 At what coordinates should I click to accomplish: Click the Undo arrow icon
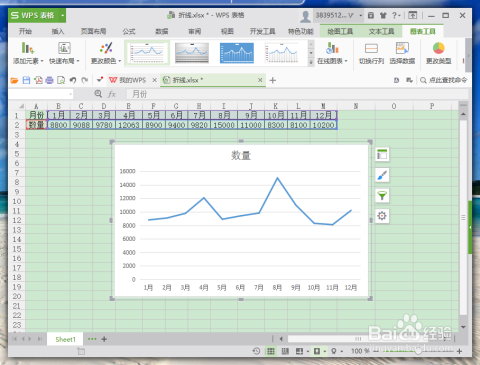click(73, 80)
